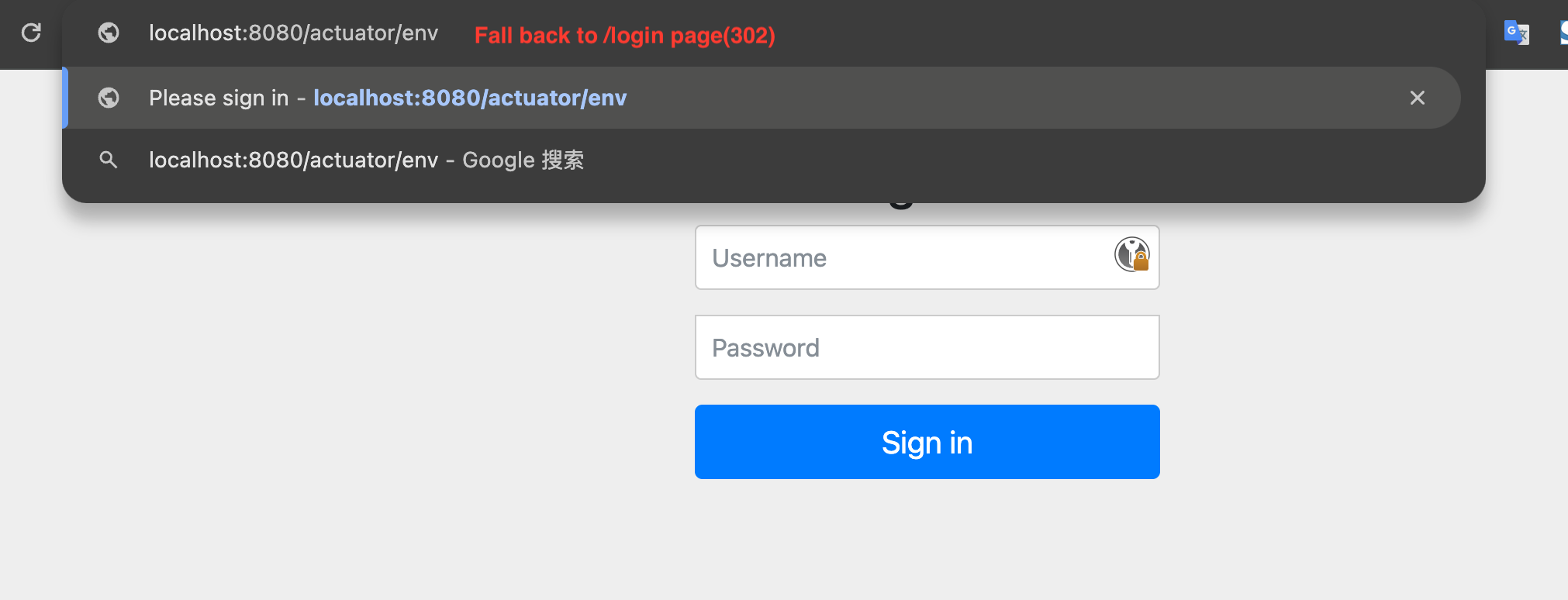Focus the Password input field
Viewport: 1568px width, 600px height.
(927, 347)
